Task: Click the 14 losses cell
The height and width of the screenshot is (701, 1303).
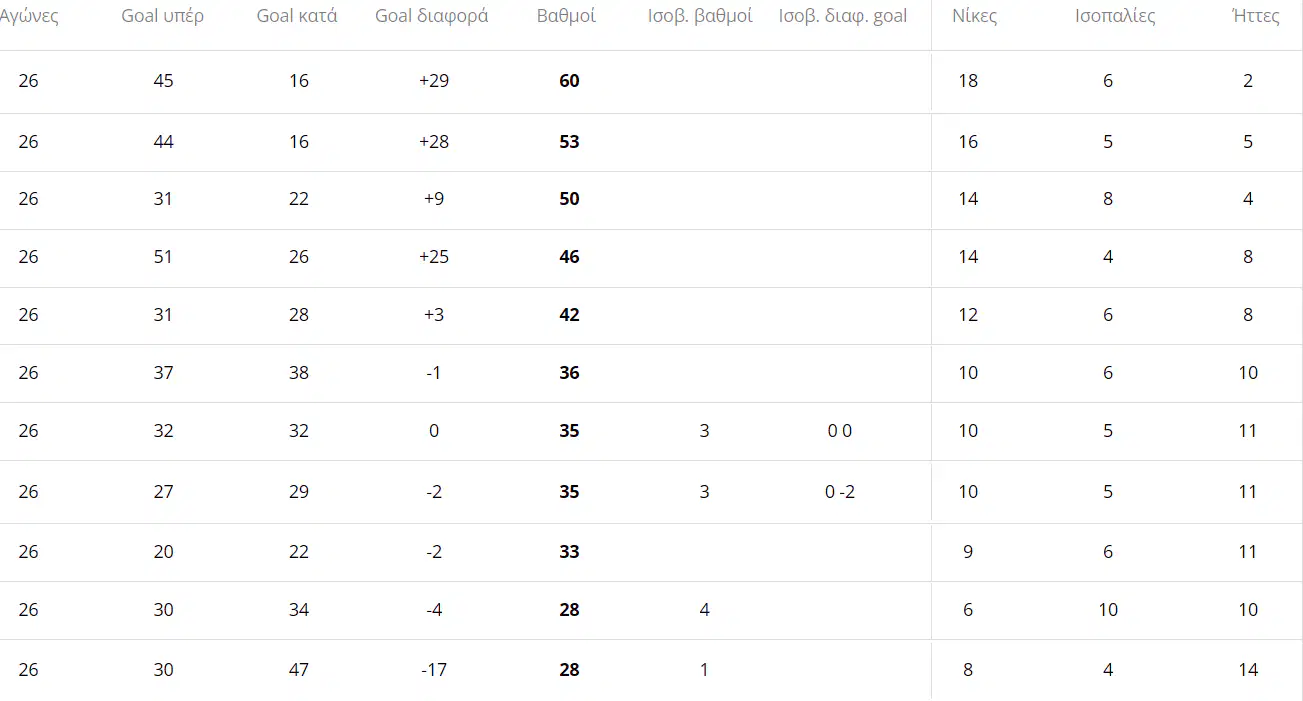Action: coord(1248,670)
